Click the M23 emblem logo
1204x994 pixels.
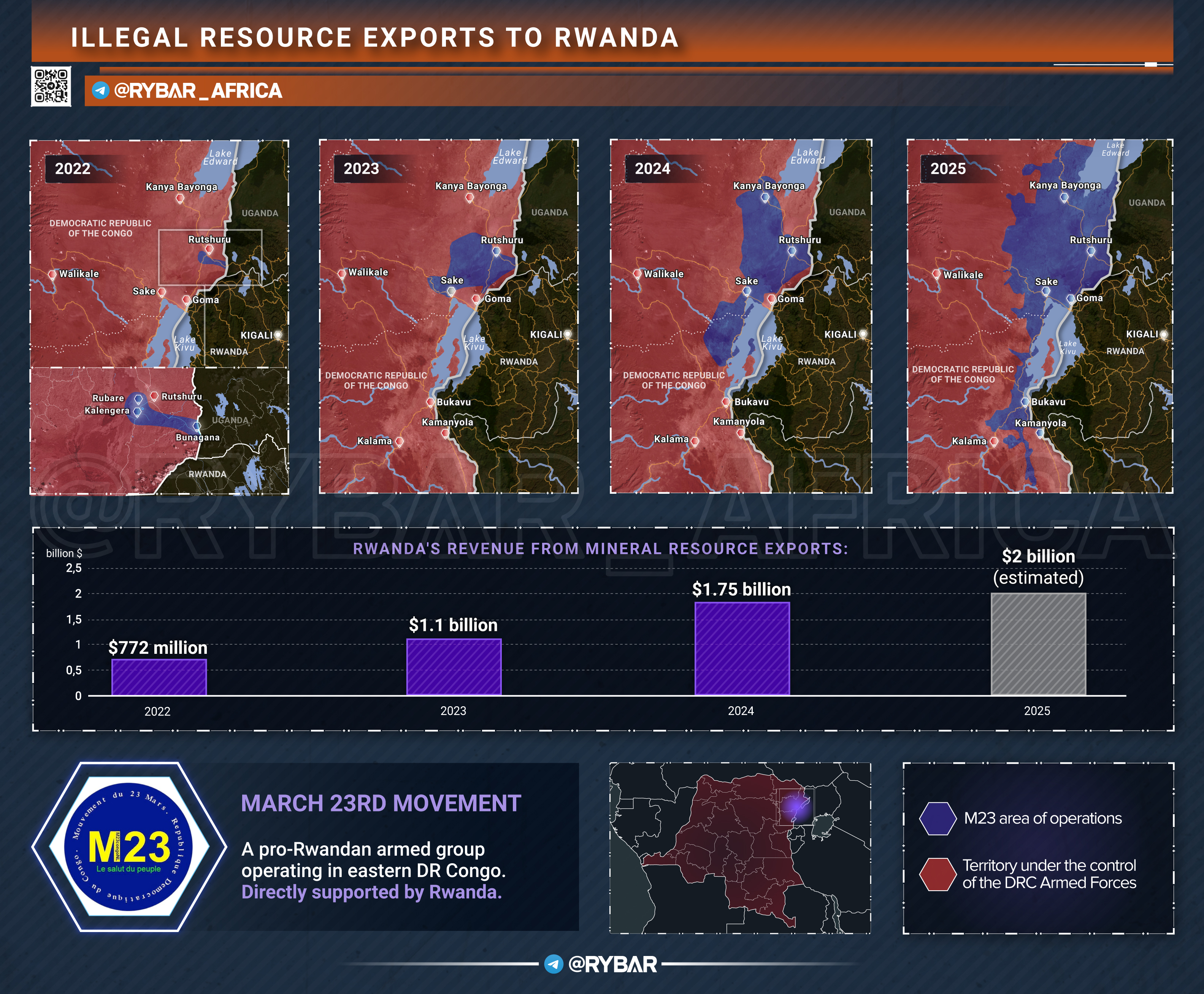click(x=129, y=847)
